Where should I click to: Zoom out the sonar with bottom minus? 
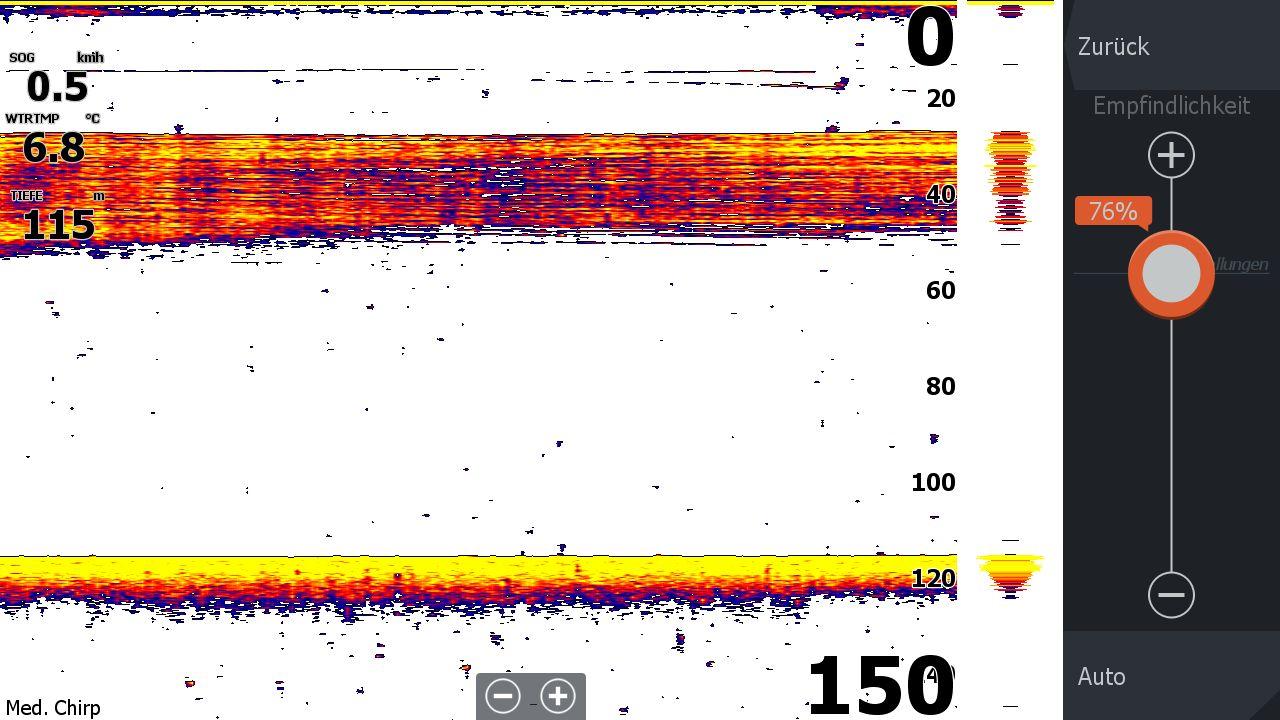(503, 696)
